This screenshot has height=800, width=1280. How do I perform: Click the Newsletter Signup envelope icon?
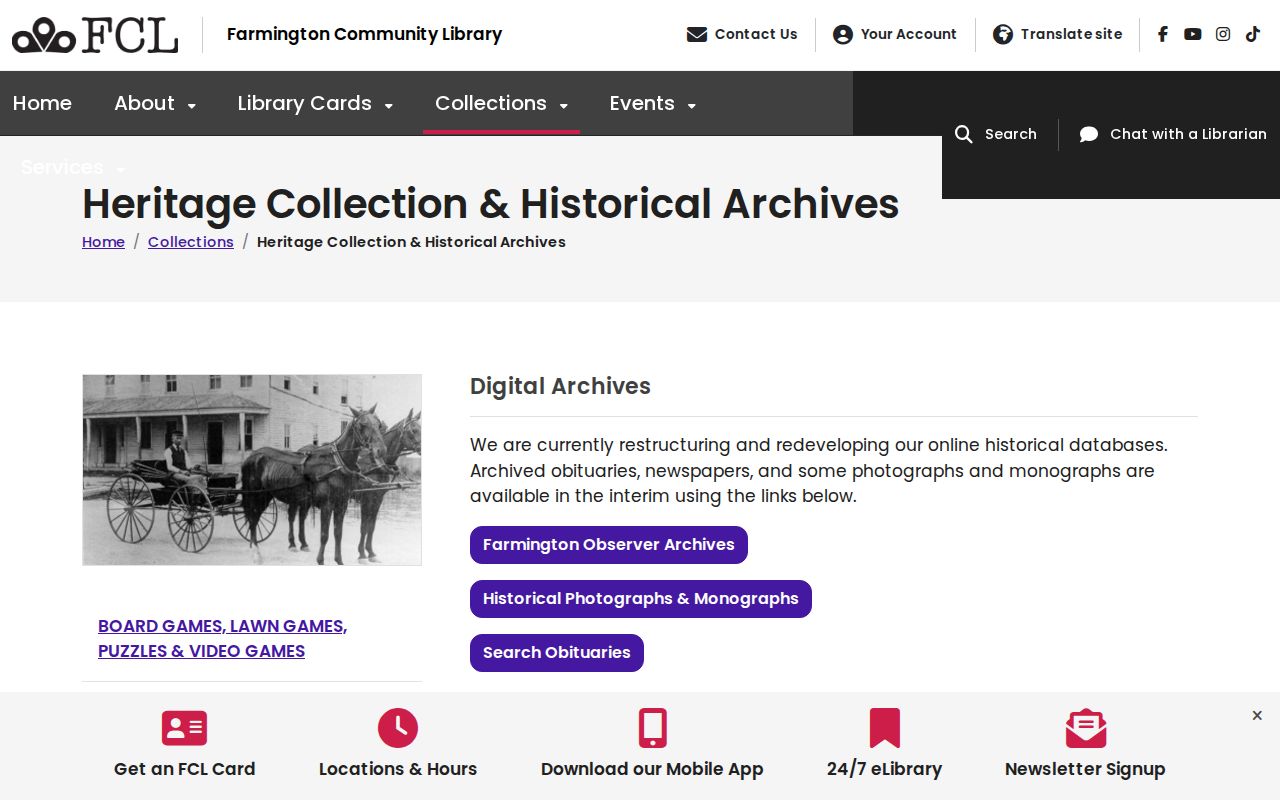(x=1086, y=728)
